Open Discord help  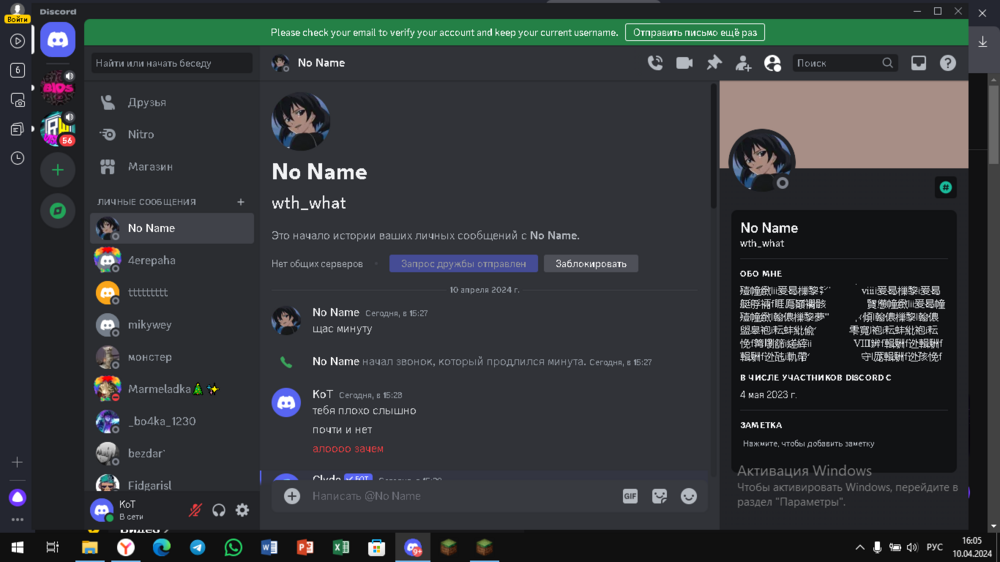coord(948,63)
